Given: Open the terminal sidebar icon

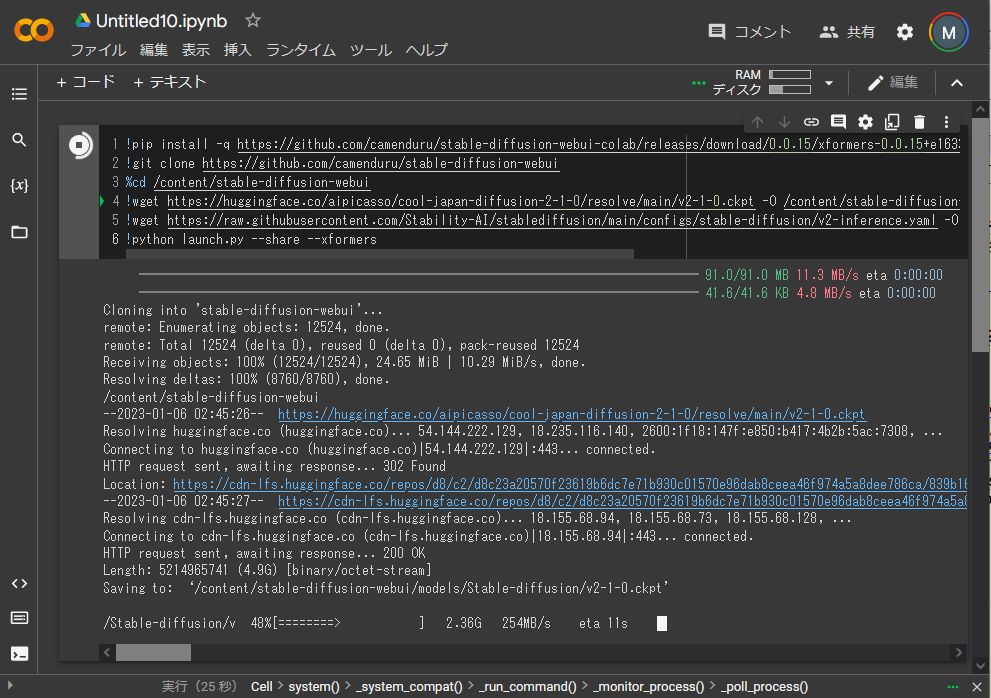Looking at the screenshot, I should (20, 653).
